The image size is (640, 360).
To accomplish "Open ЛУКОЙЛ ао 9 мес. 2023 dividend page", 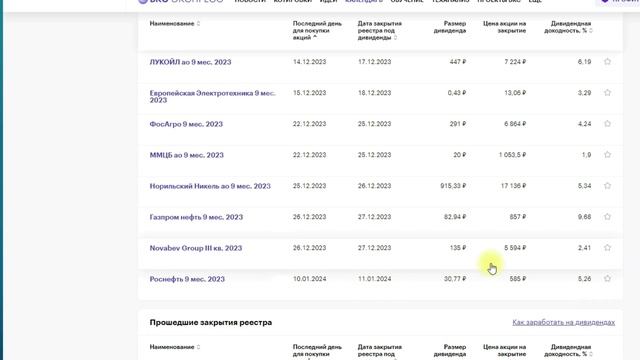I will (190, 62).
